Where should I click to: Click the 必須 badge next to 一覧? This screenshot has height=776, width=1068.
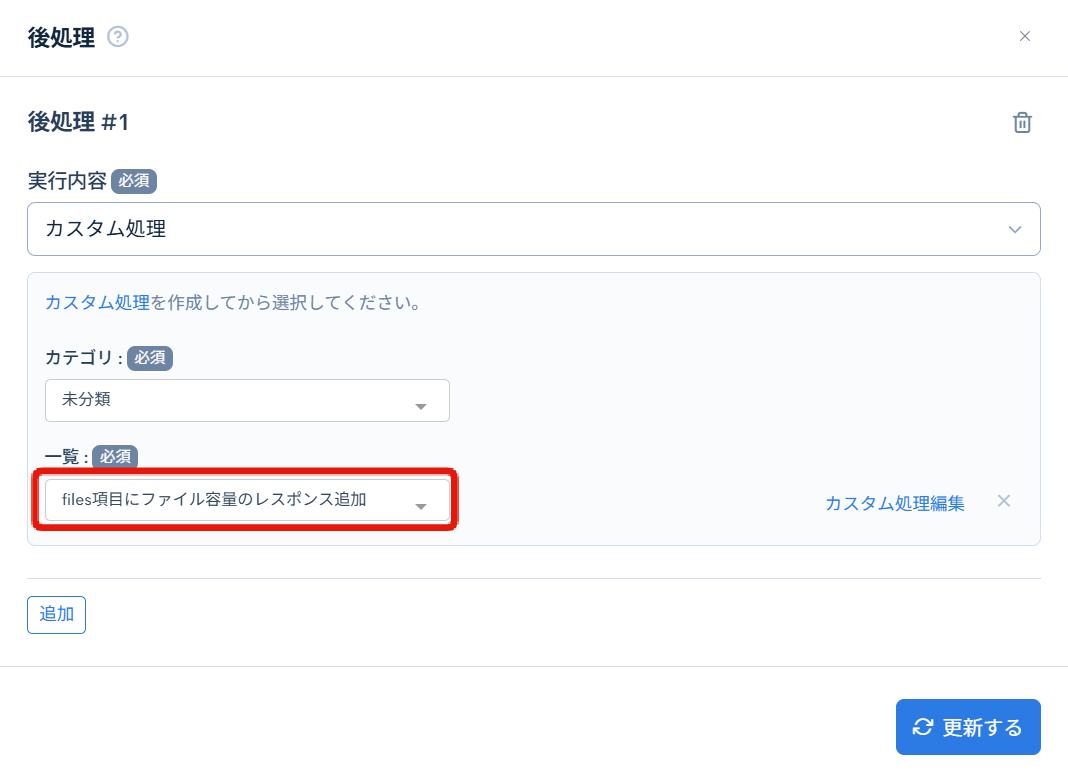click(115, 457)
